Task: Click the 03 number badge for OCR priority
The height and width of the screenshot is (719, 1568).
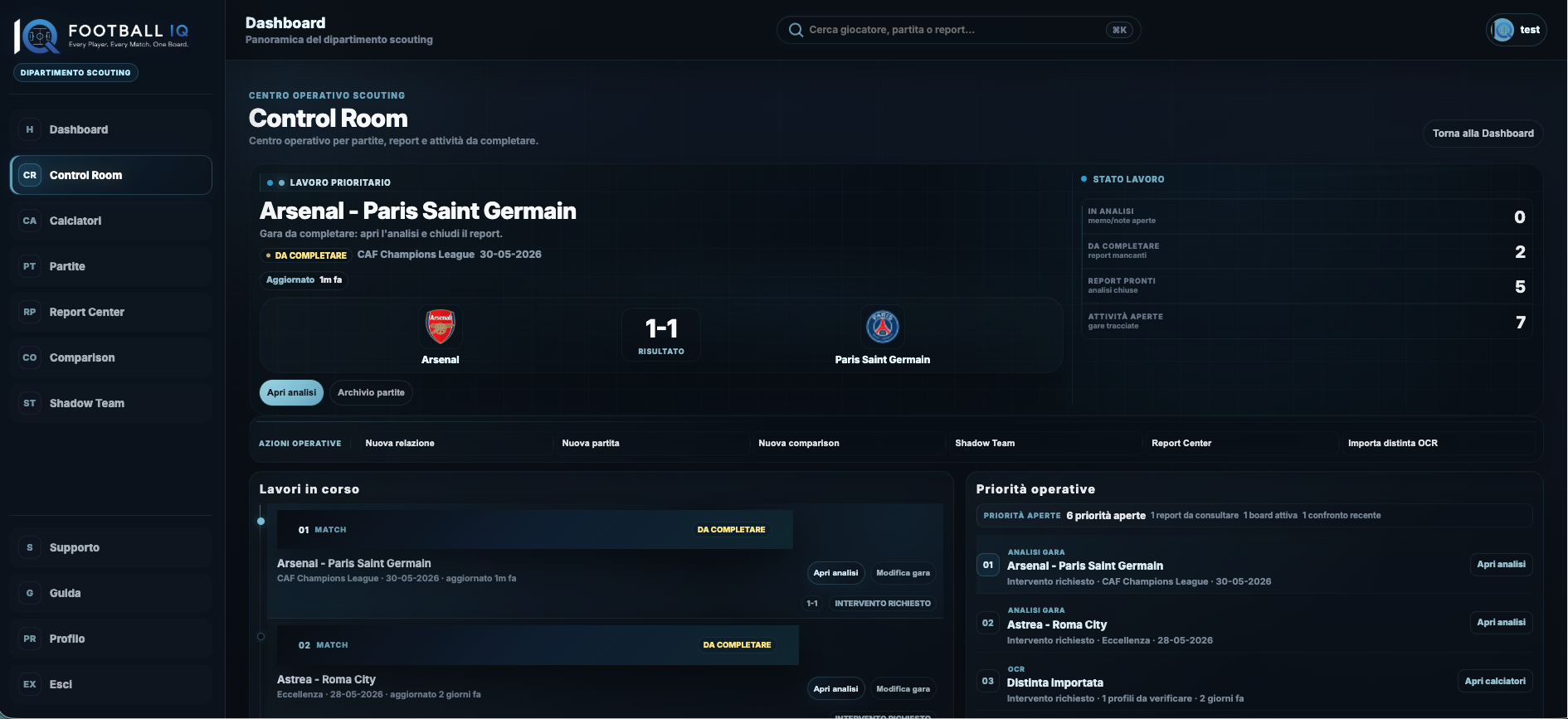Action: [x=987, y=681]
